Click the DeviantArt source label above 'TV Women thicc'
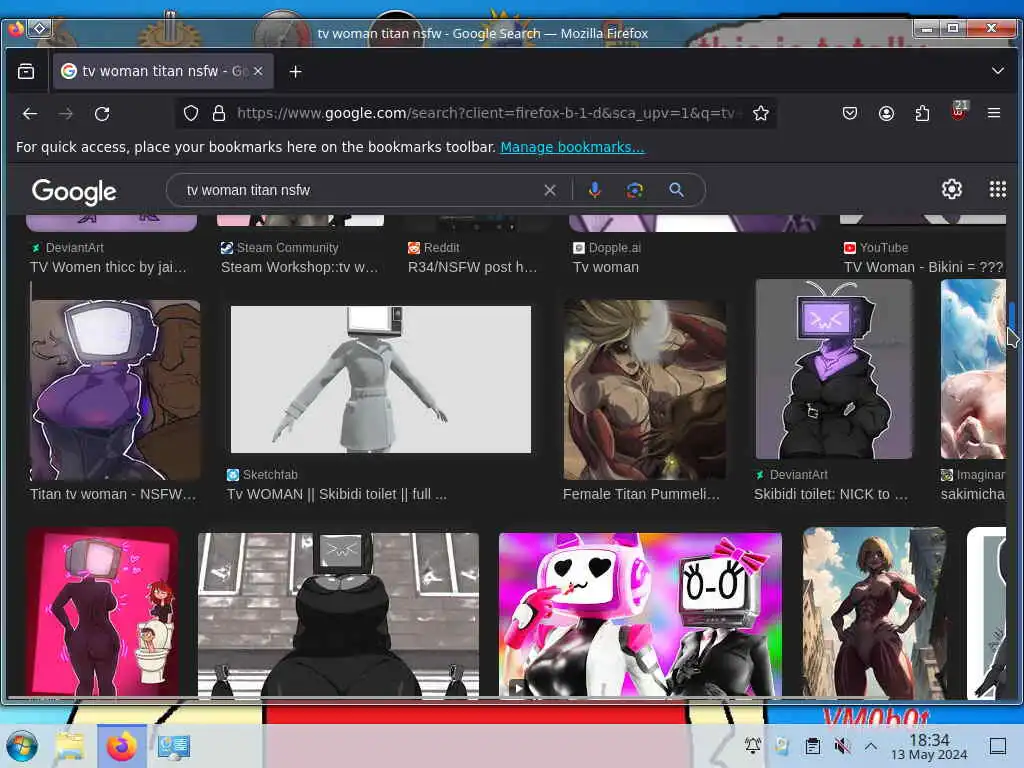Screen dimensions: 1024x768 click(x=74, y=248)
